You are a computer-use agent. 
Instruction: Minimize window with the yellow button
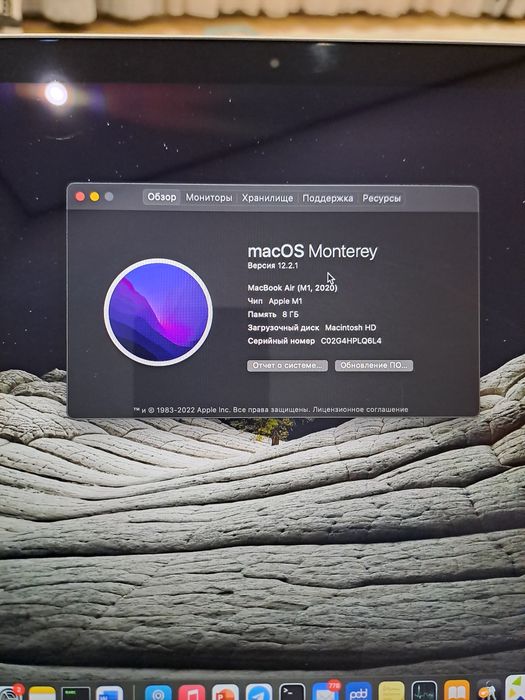coord(95,196)
